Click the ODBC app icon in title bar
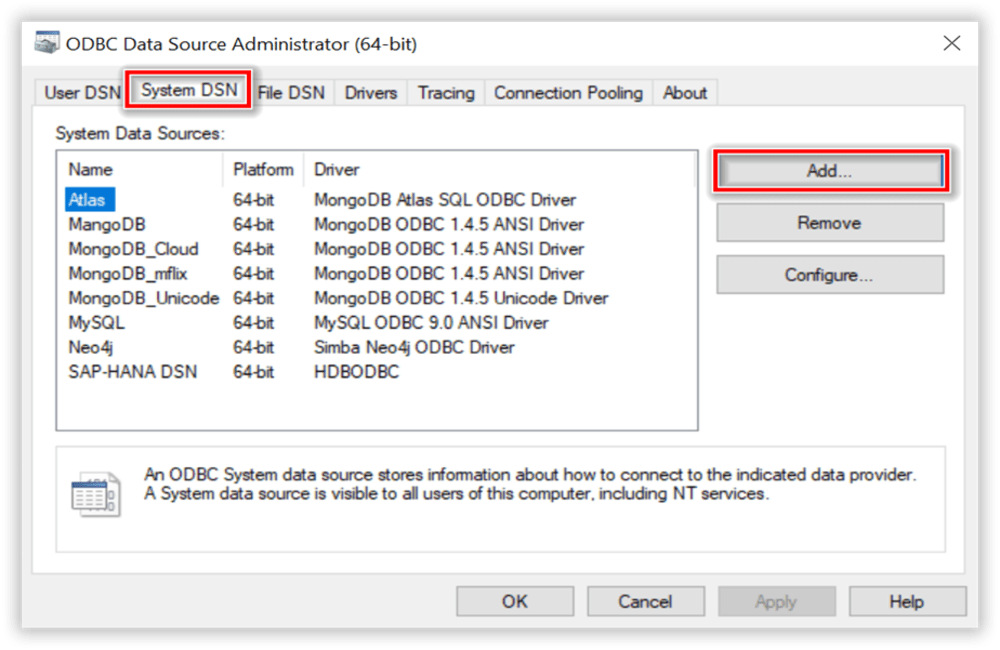Image resolution: width=1000 pixels, height=650 pixels. pyautogui.click(x=47, y=44)
